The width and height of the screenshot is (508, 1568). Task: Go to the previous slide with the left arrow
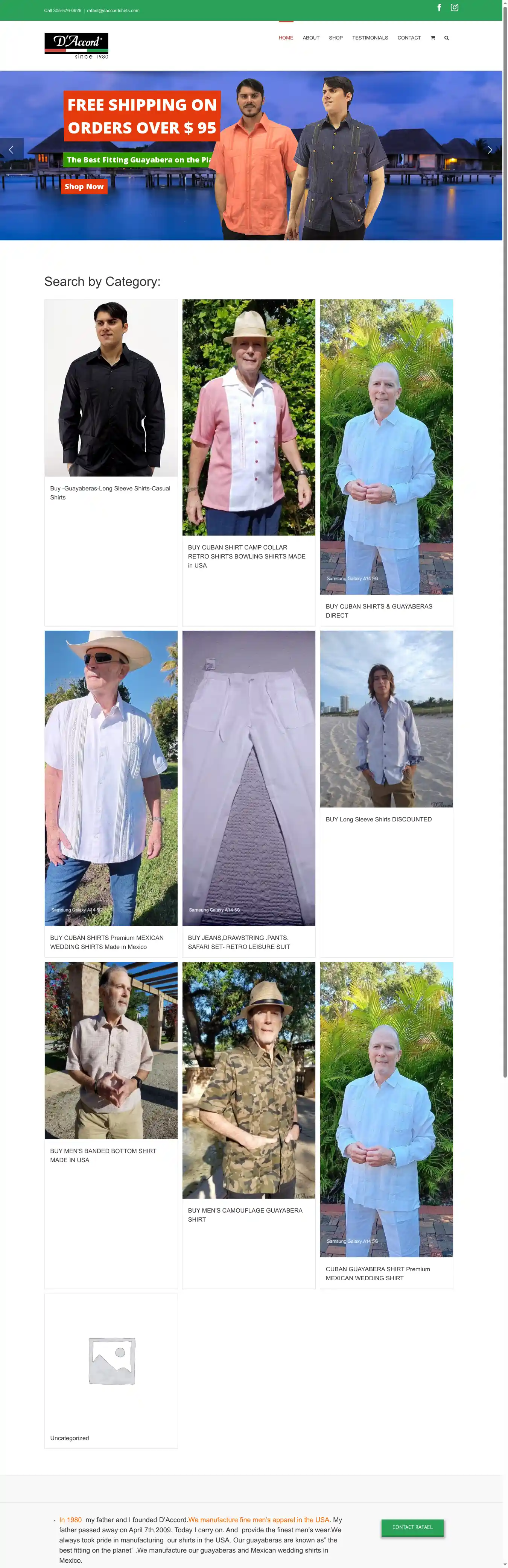click(12, 150)
